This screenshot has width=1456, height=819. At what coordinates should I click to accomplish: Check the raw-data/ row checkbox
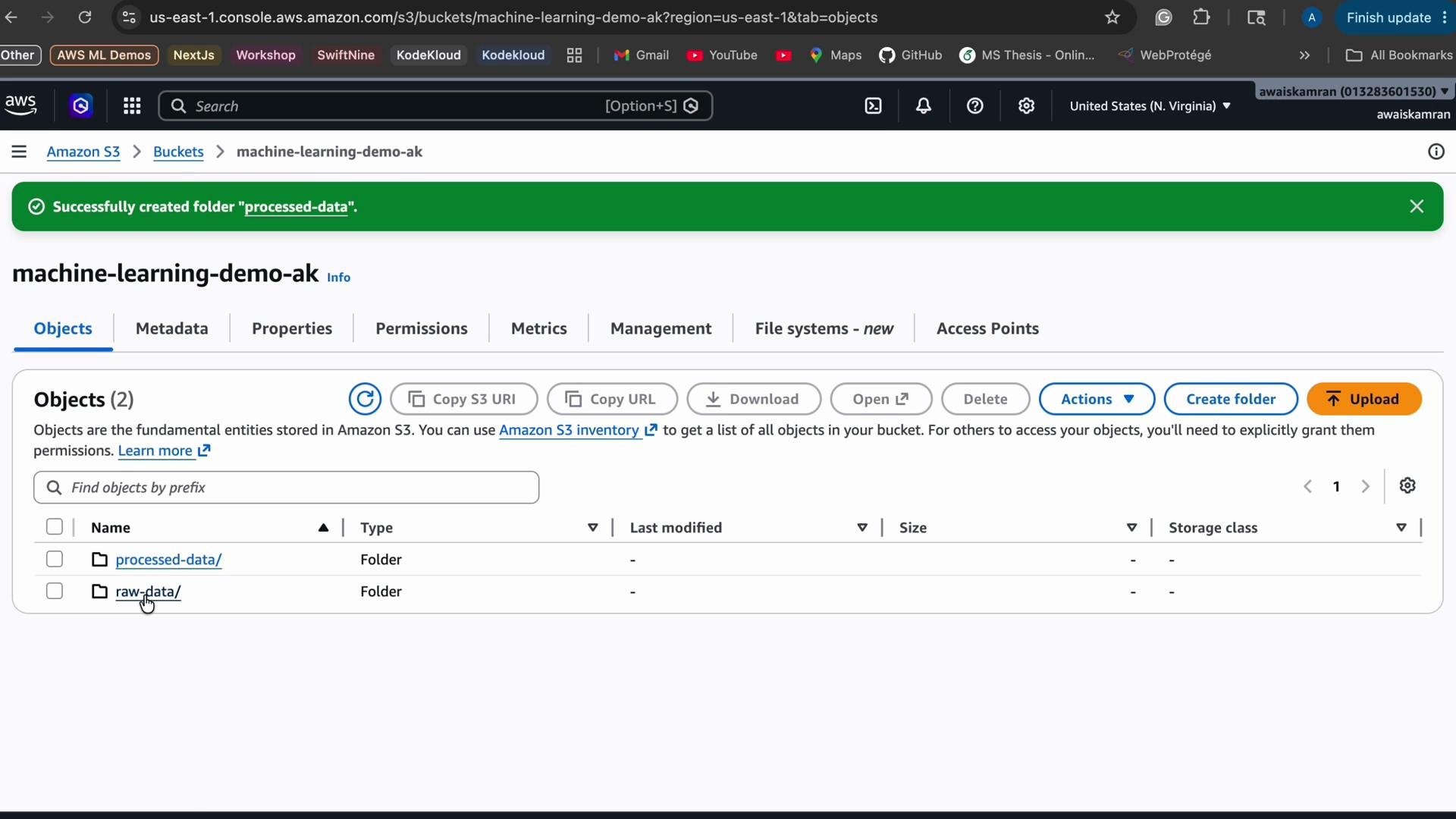click(54, 591)
